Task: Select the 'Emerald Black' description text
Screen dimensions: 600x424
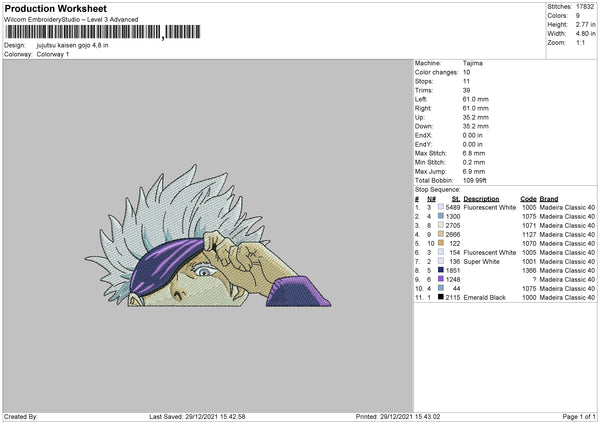Action: (x=484, y=297)
